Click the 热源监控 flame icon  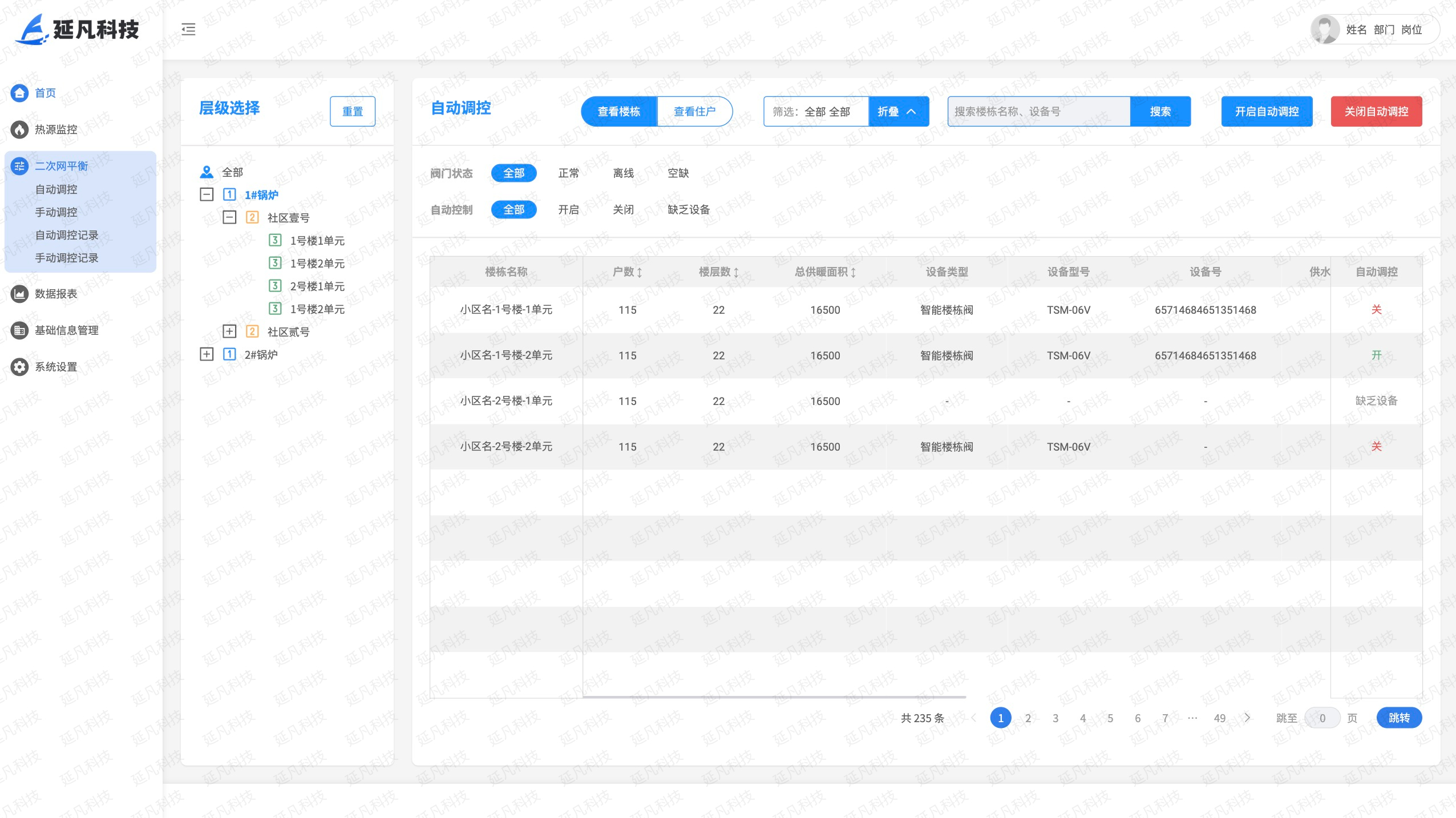(x=19, y=129)
